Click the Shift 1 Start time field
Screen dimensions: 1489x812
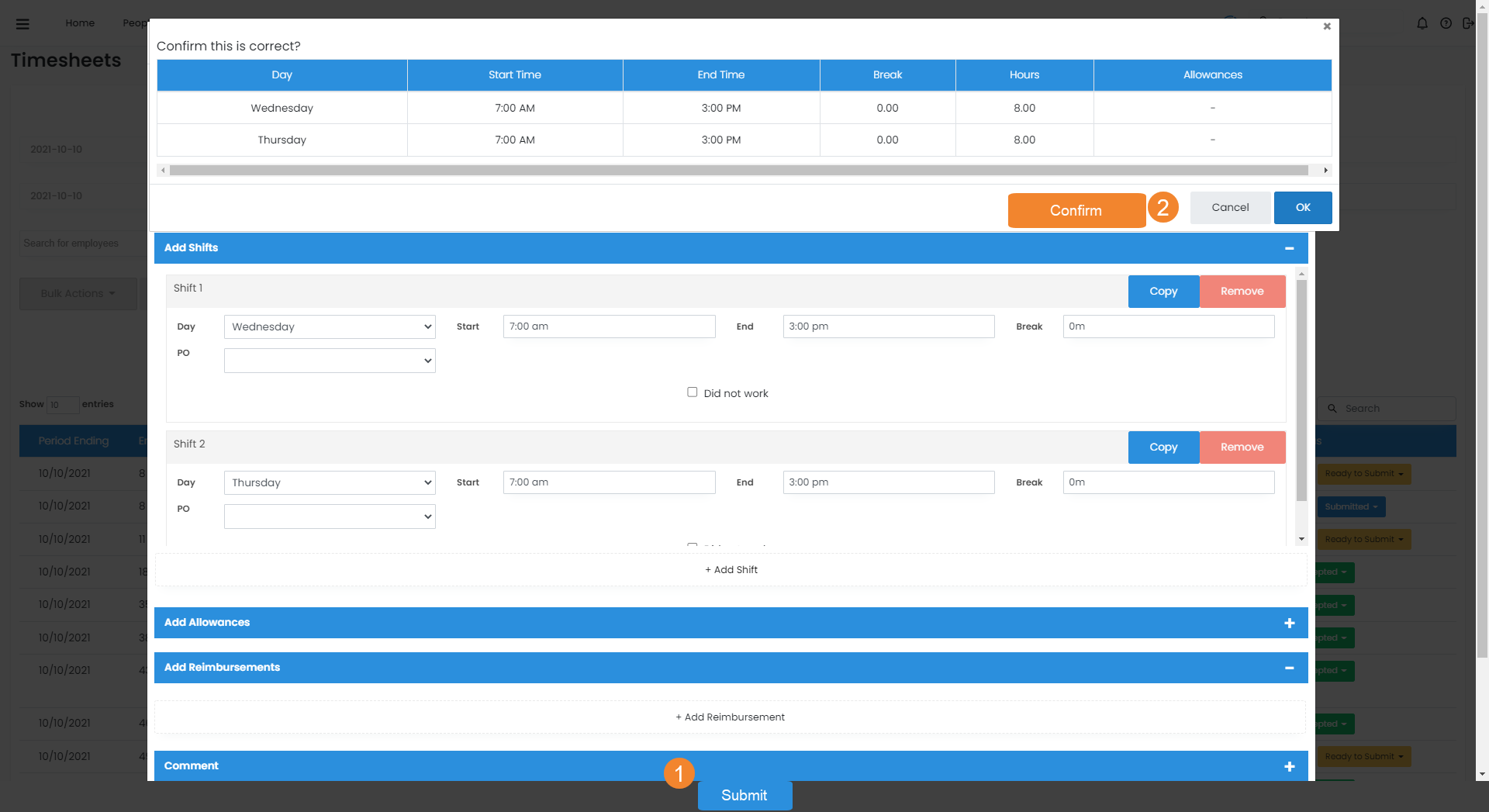pyautogui.click(x=609, y=327)
